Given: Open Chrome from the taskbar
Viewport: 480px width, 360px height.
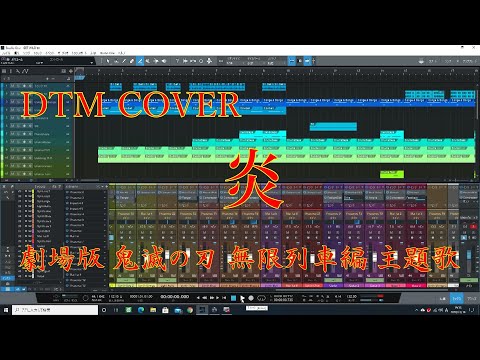Looking at the screenshot, I should click(190, 310).
